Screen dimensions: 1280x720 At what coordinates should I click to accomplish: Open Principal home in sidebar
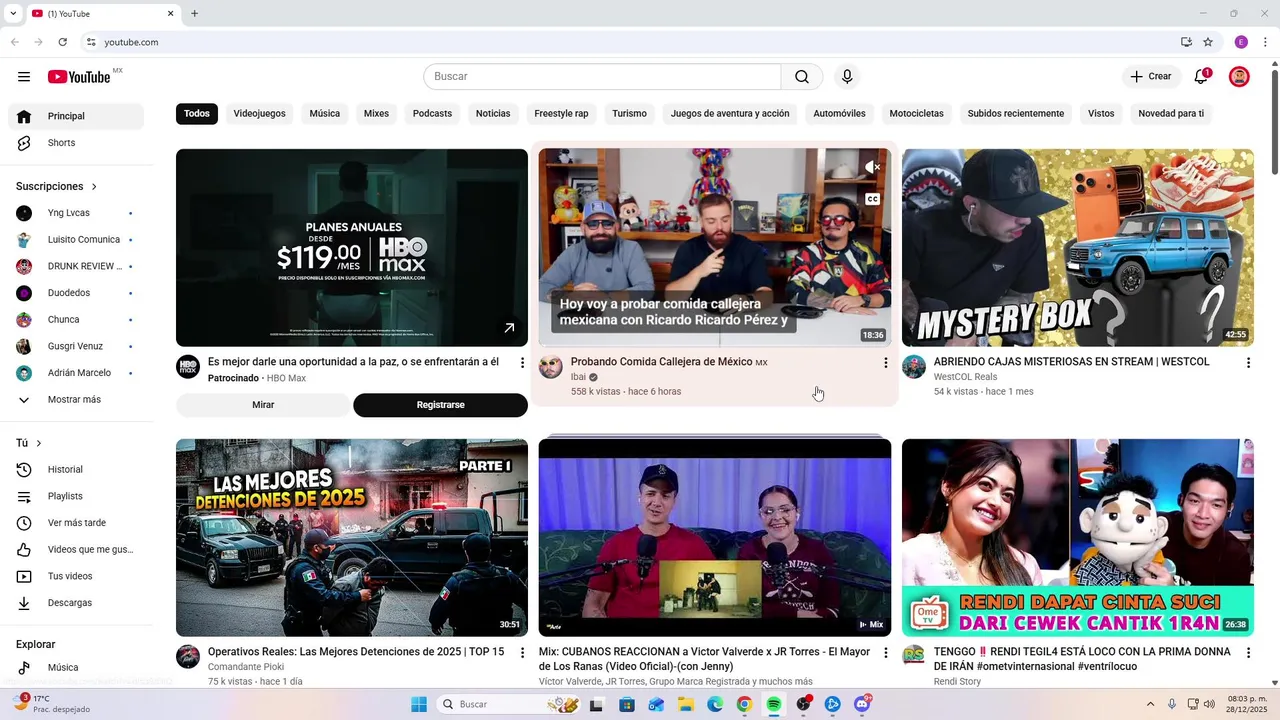click(76, 116)
